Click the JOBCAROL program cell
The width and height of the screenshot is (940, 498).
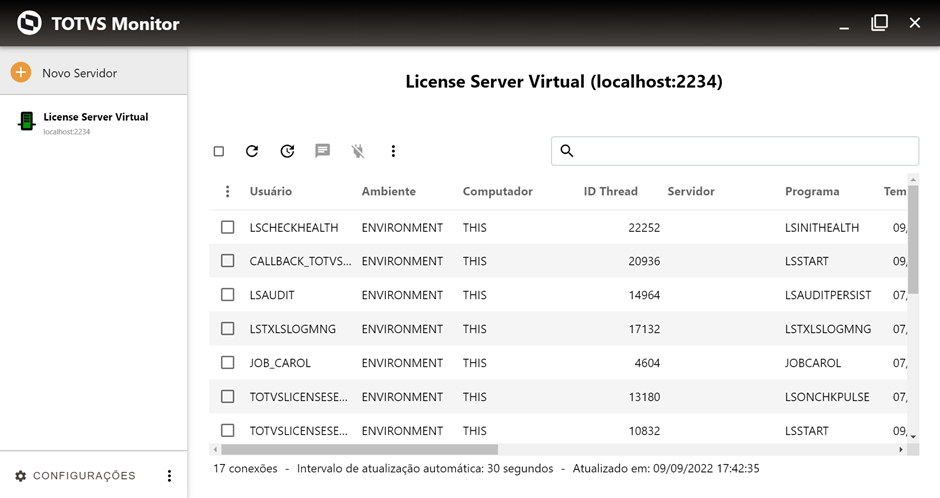[x=813, y=363]
